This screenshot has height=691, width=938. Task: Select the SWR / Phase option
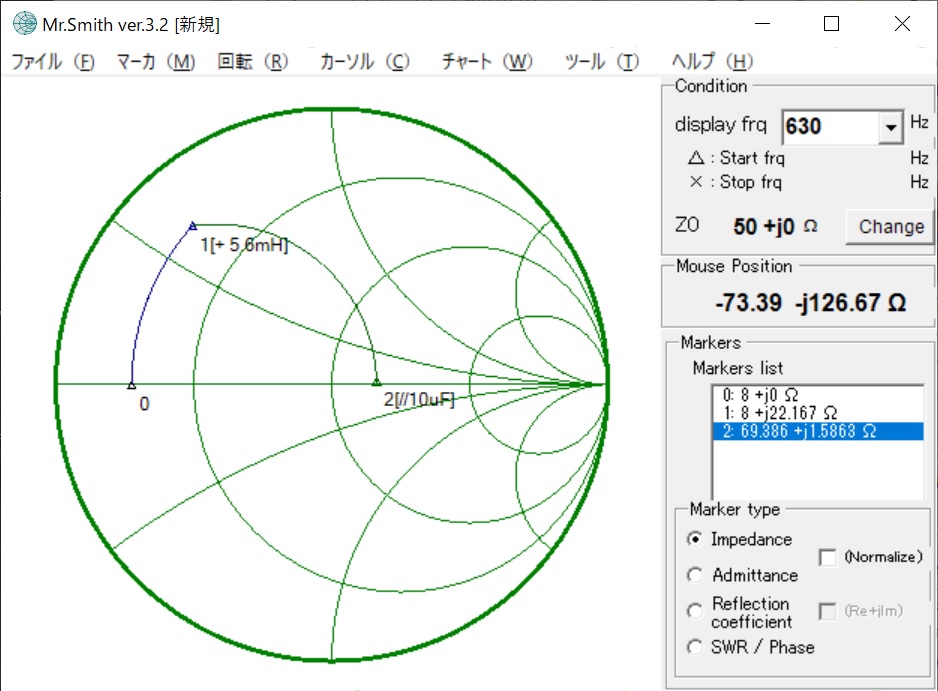[695, 647]
